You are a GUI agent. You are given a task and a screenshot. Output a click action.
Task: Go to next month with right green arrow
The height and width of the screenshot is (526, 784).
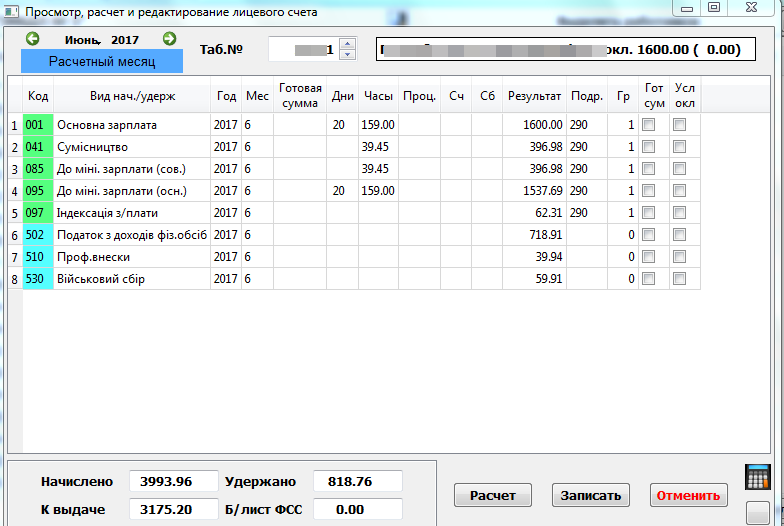(169, 39)
